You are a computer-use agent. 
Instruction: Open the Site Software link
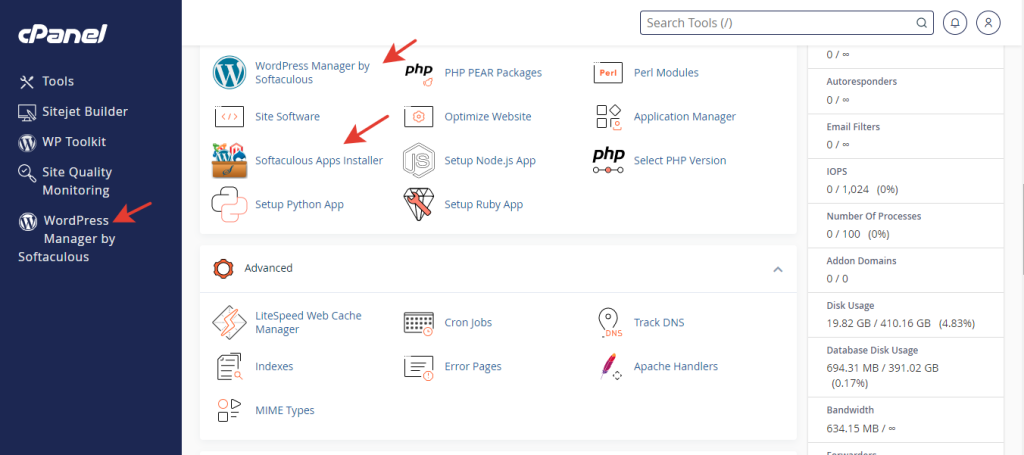pyautogui.click(x=287, y=117)
